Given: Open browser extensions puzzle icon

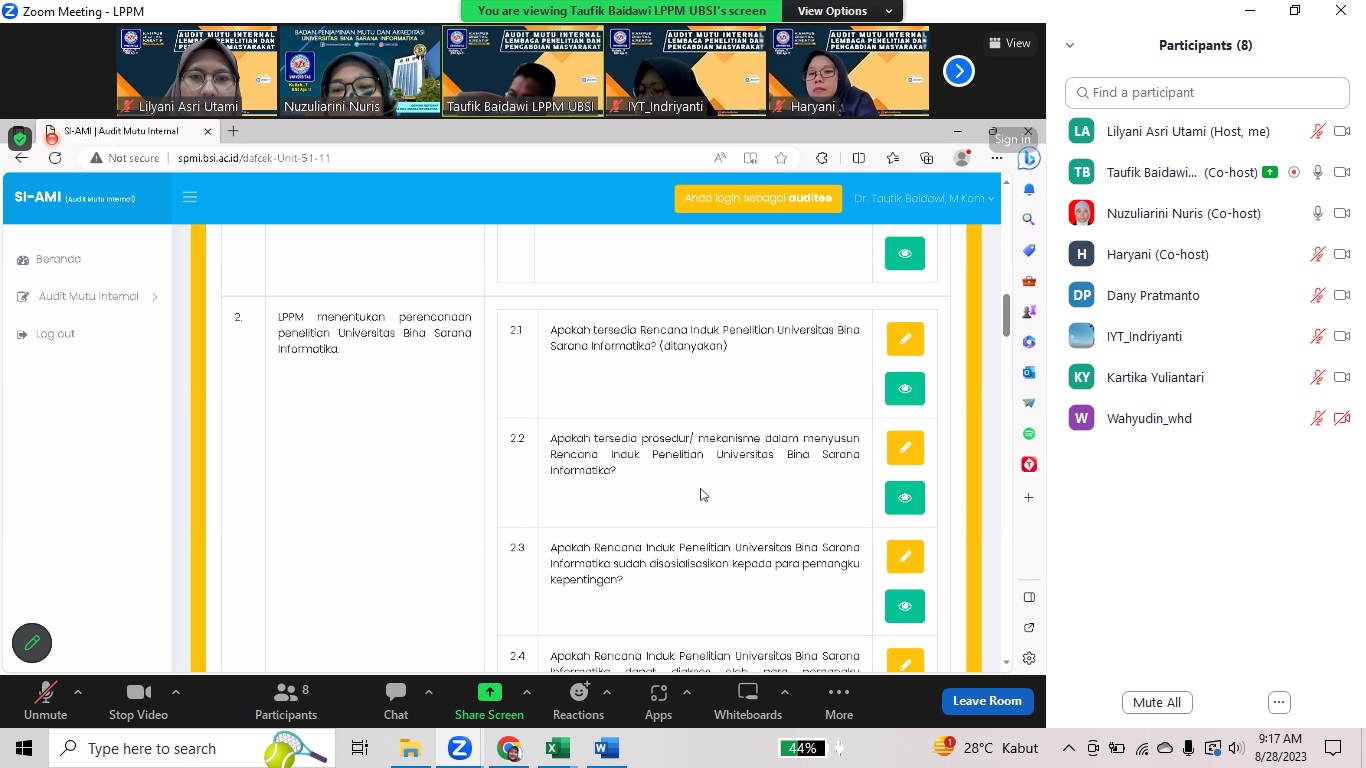Looking at the screenshot, I should click(x=822, y=158).
